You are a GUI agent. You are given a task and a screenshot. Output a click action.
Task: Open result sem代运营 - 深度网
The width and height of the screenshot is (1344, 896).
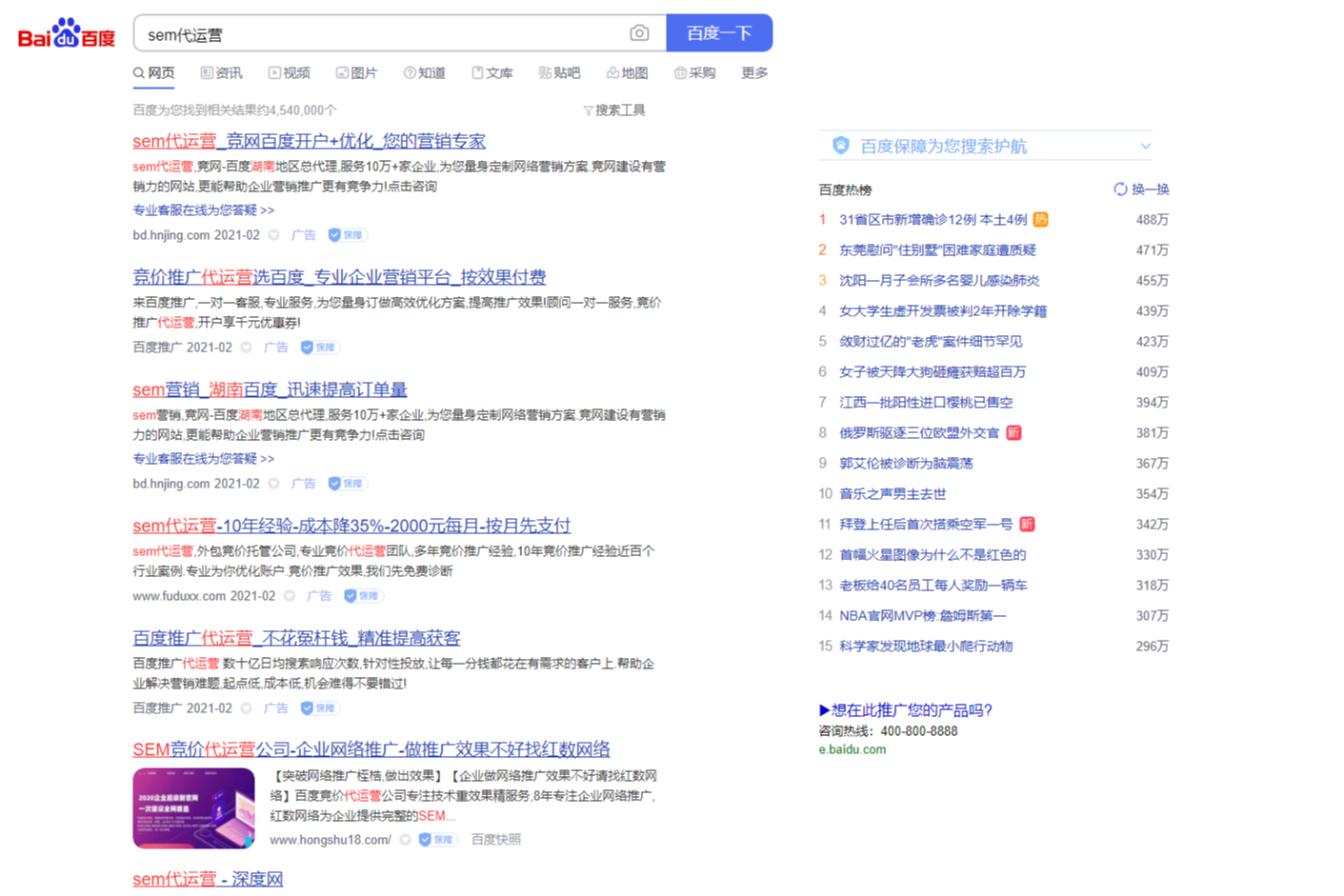[x=208, y=879]
